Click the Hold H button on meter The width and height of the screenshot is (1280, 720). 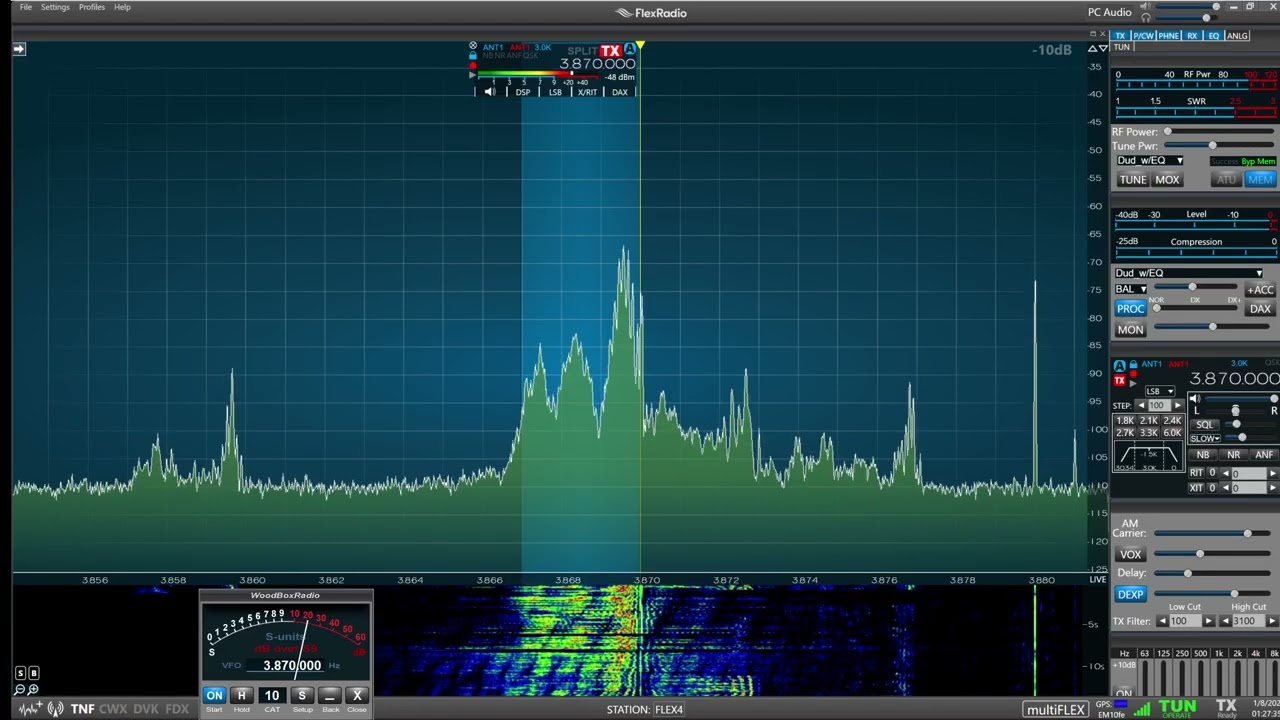click(241, 695)
